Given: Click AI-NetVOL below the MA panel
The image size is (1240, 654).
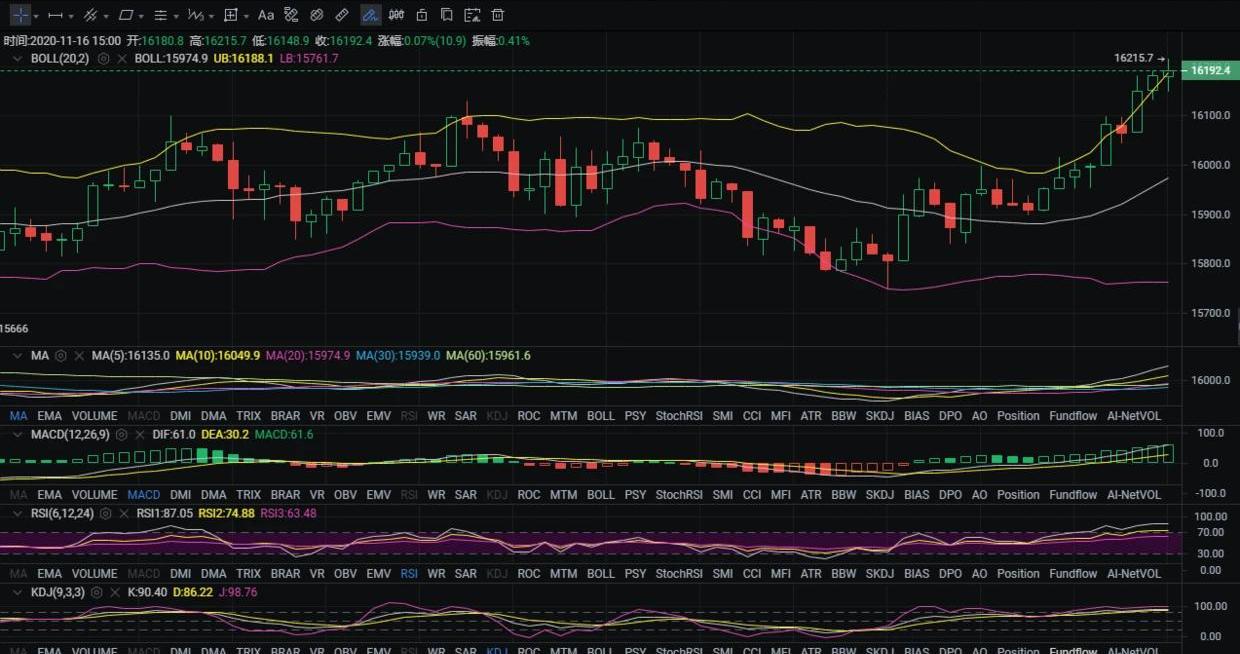Looking at the screenshot, I should [1134, 415].
